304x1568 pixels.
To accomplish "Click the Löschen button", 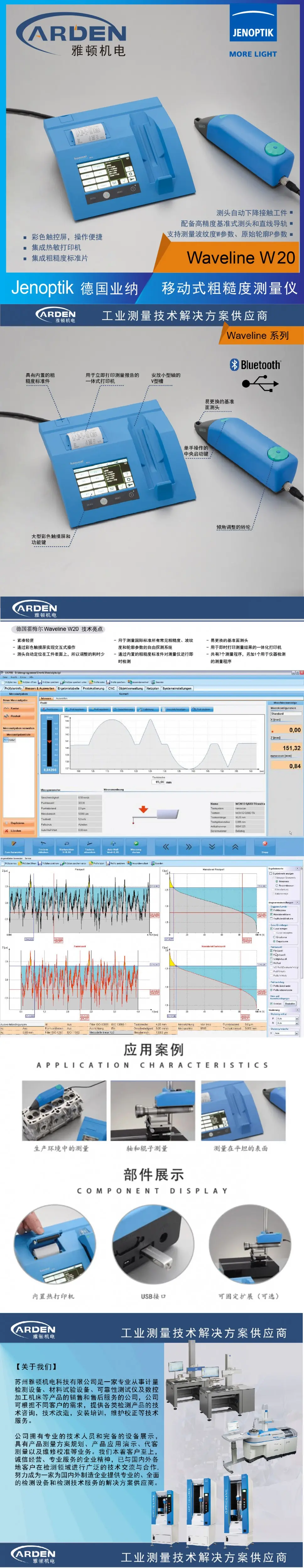I will coord(18,831).
